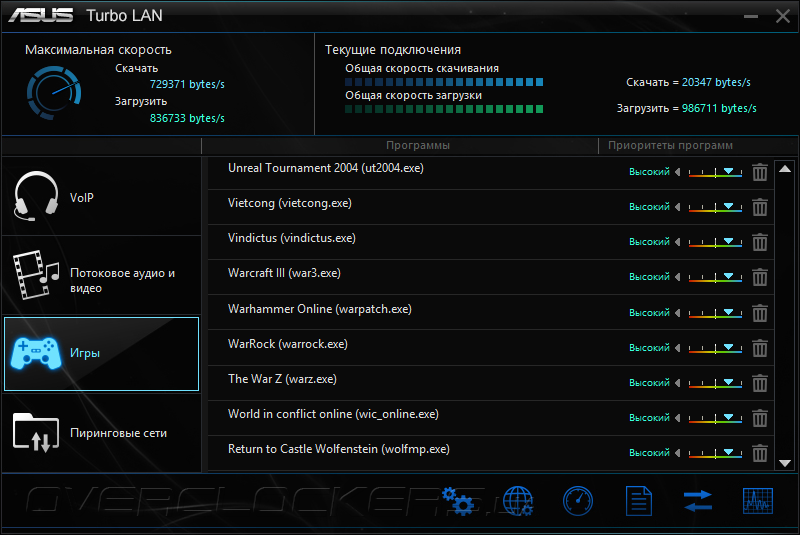Viewport: 800px width, 535px height.
Task: Open the globe network settings icon
Action: 518,501
